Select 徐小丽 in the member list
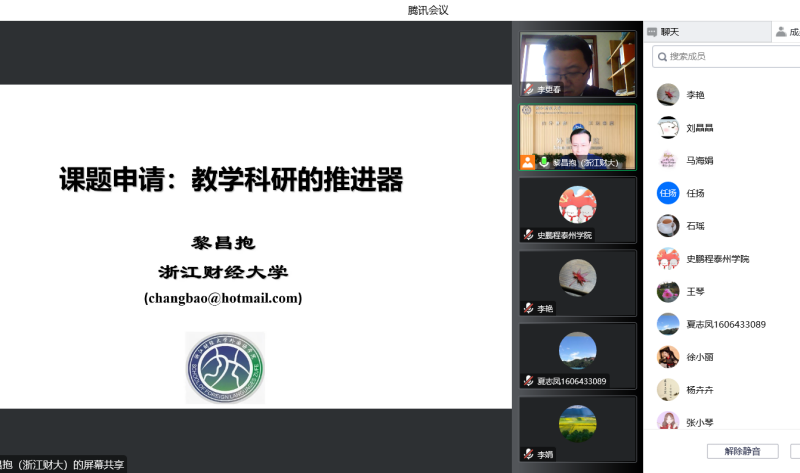The height and width of the screenshot is (473, 800). [x=699, y=357]
